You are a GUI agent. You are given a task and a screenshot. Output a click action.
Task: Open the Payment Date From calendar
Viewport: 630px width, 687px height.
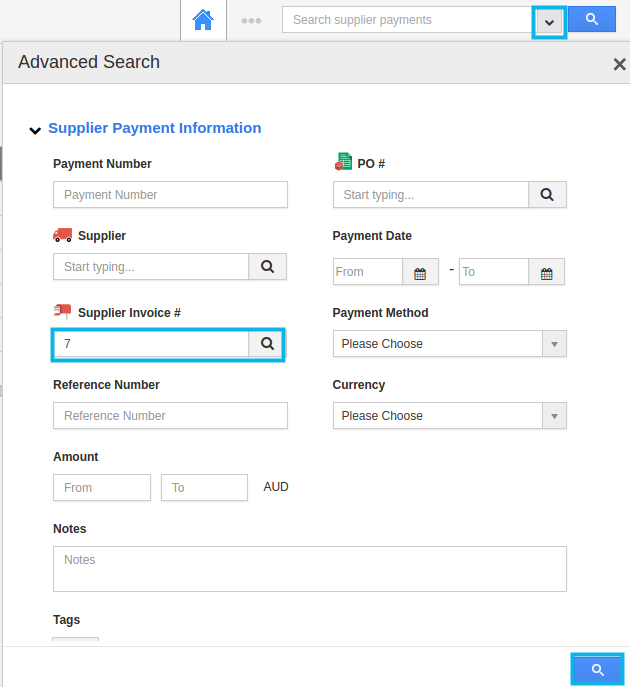420,272
